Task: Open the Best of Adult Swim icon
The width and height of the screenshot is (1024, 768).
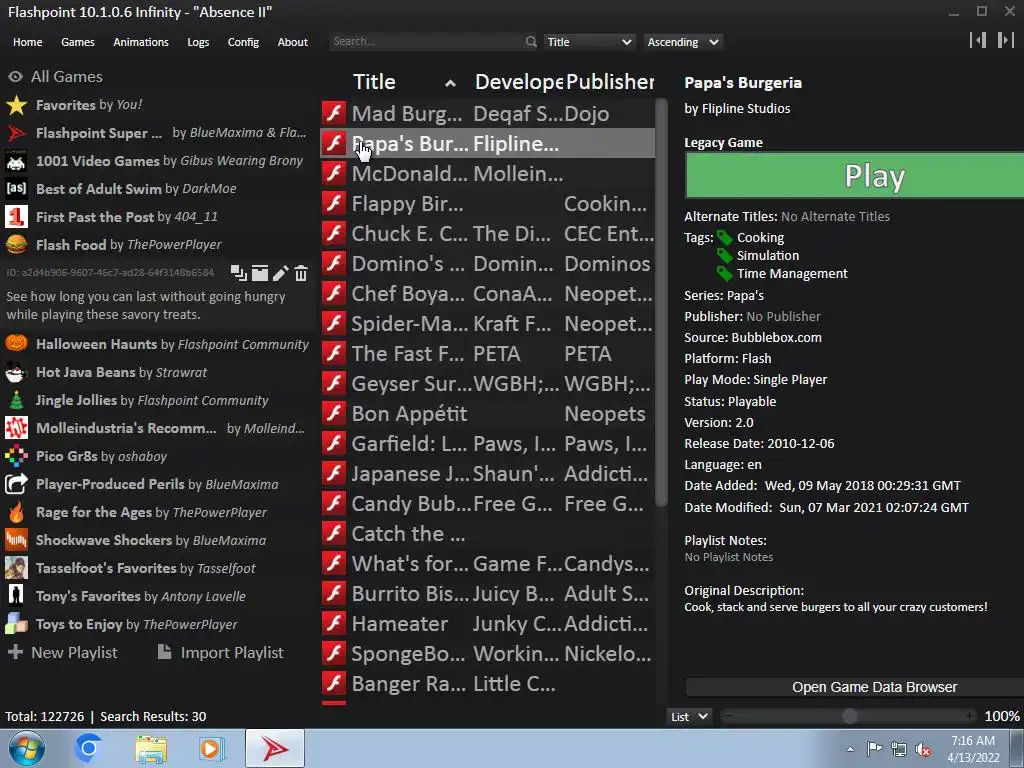Action: pos(16,189)
